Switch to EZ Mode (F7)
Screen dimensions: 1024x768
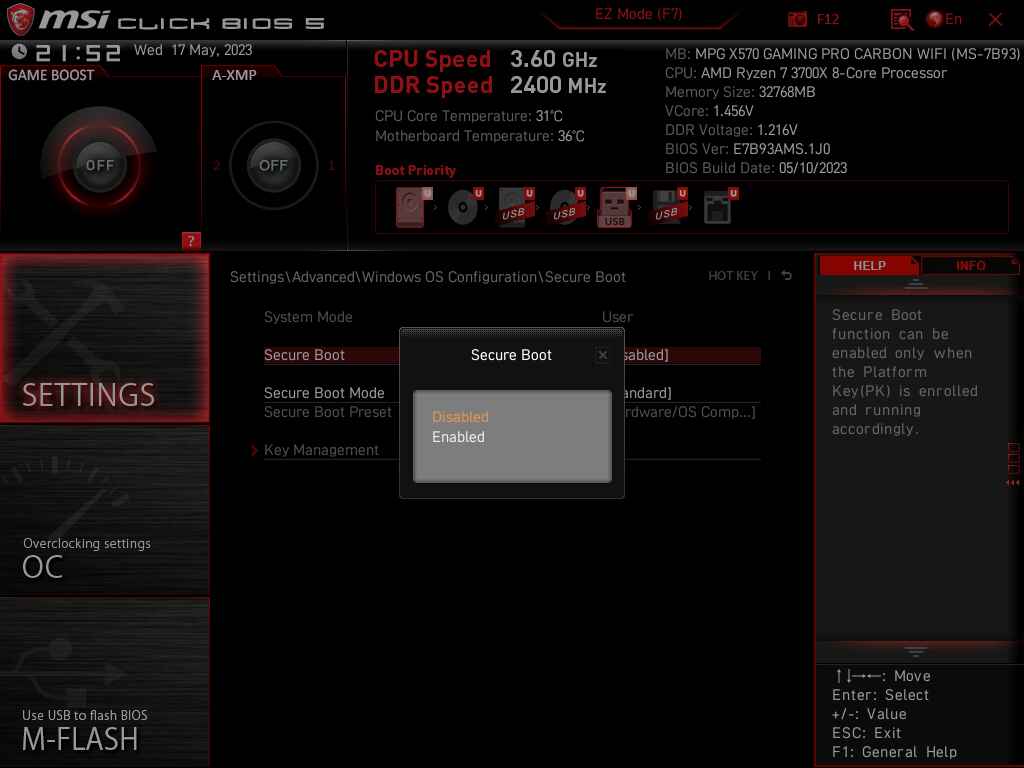(638, 15)
